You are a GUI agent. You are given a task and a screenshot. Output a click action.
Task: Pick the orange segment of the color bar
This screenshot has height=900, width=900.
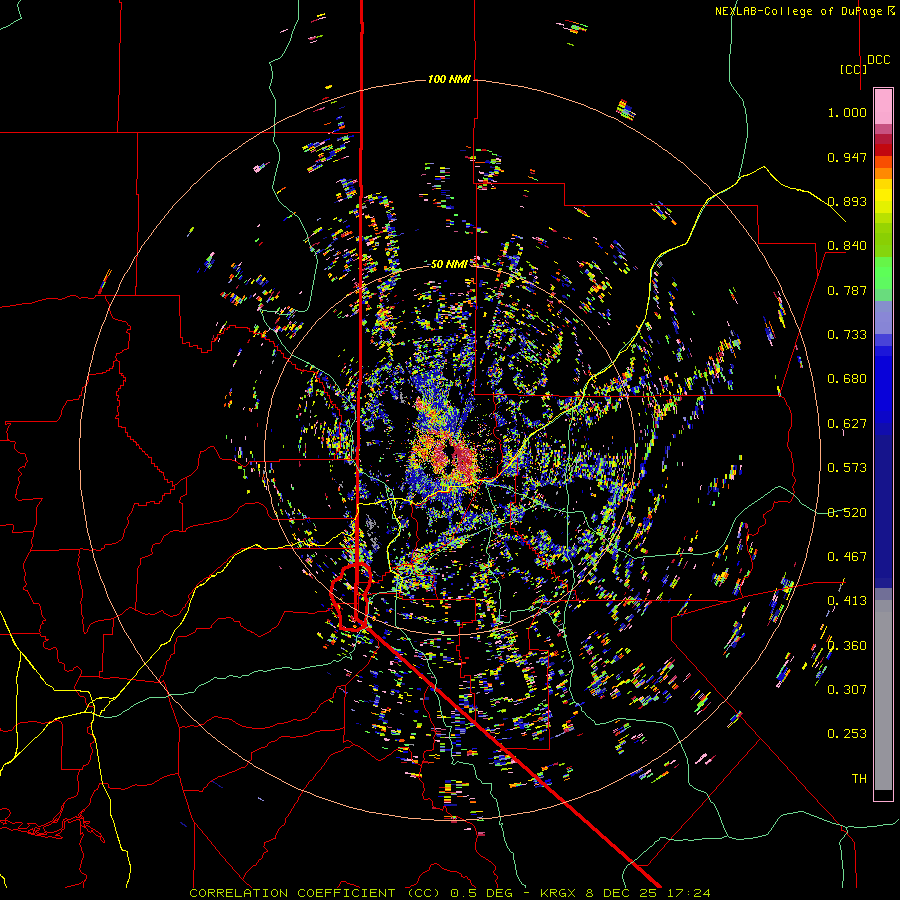point(883,173)
